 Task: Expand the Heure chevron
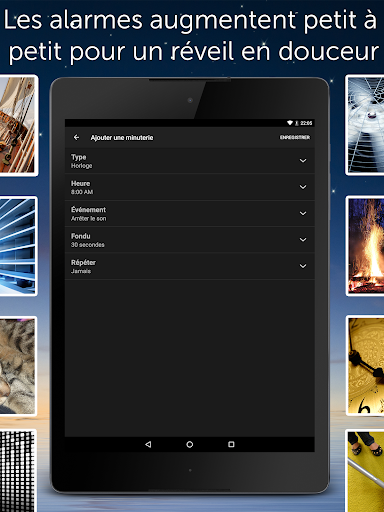pos(303,187)
